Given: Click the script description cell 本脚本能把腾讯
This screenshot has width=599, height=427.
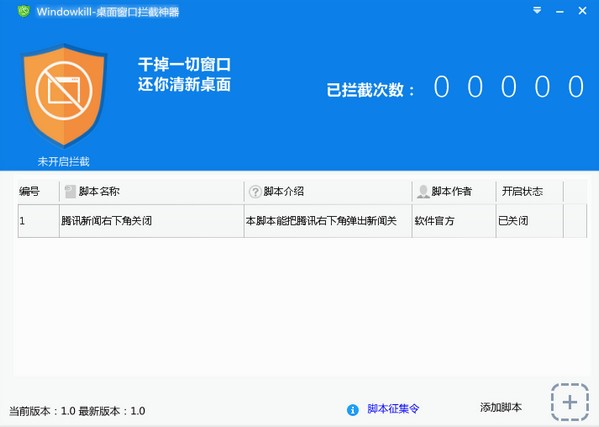Looking at the screenshot, I should click(x=321, y=221).
